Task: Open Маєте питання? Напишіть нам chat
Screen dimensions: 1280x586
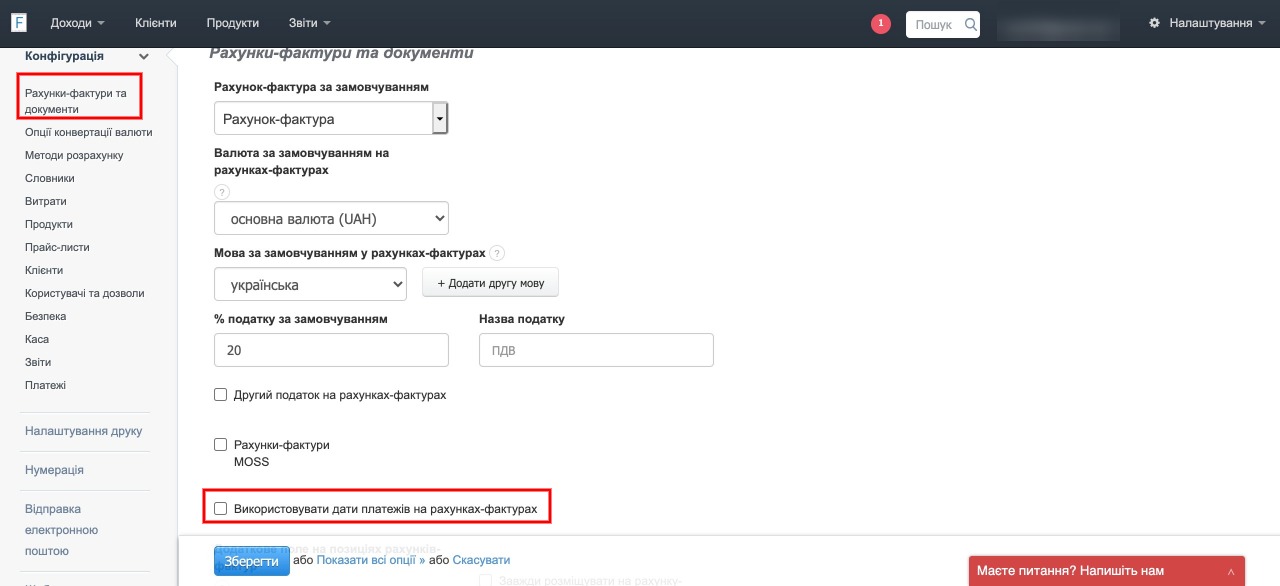Action: click(x=1107, y=571)
